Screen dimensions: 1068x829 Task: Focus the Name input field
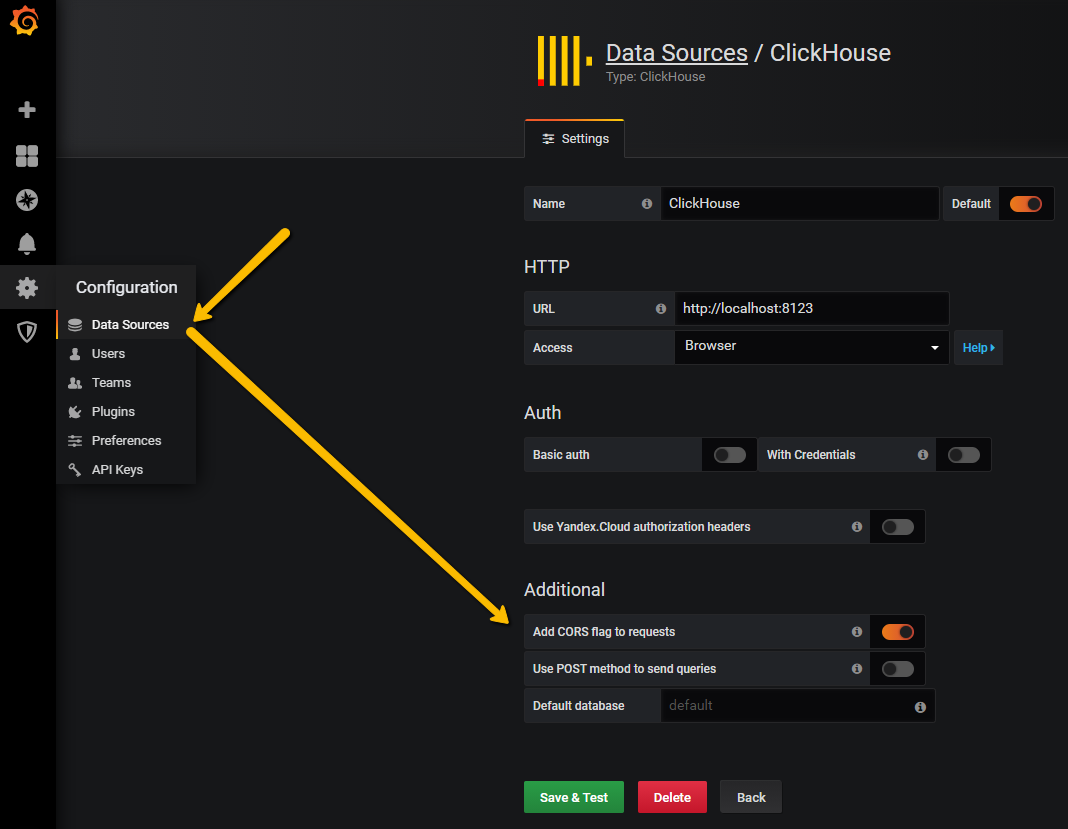coord(800,204)
